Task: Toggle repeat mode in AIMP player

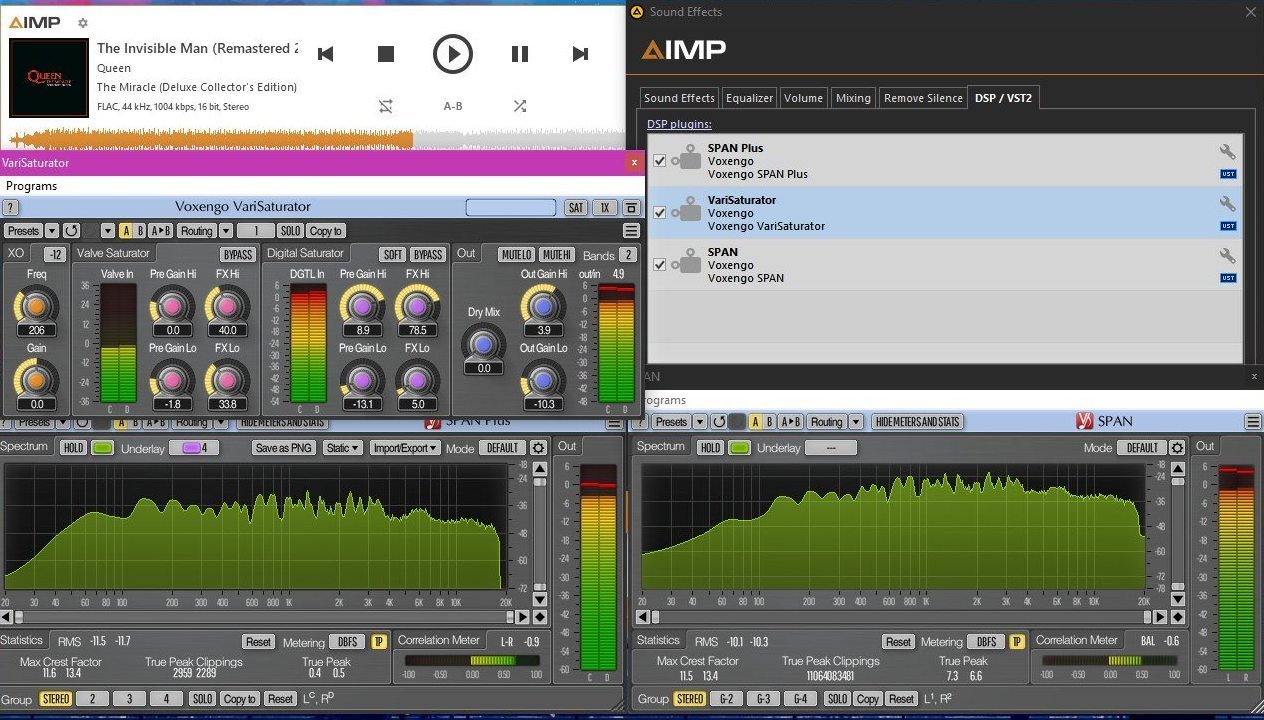Action: (386, 105)
